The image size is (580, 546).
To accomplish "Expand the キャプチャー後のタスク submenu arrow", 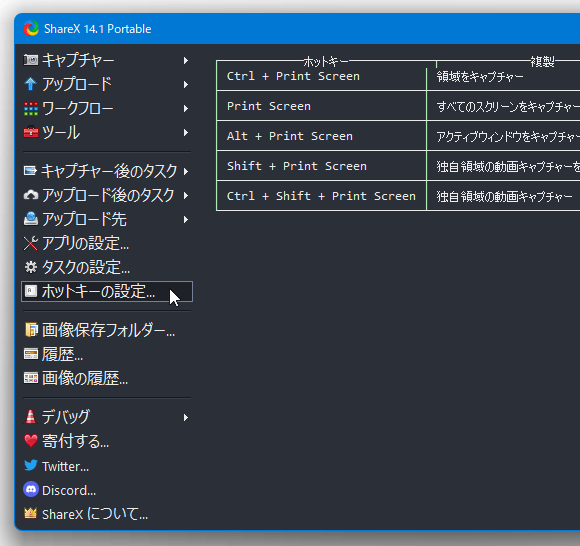I will [186, 172].
